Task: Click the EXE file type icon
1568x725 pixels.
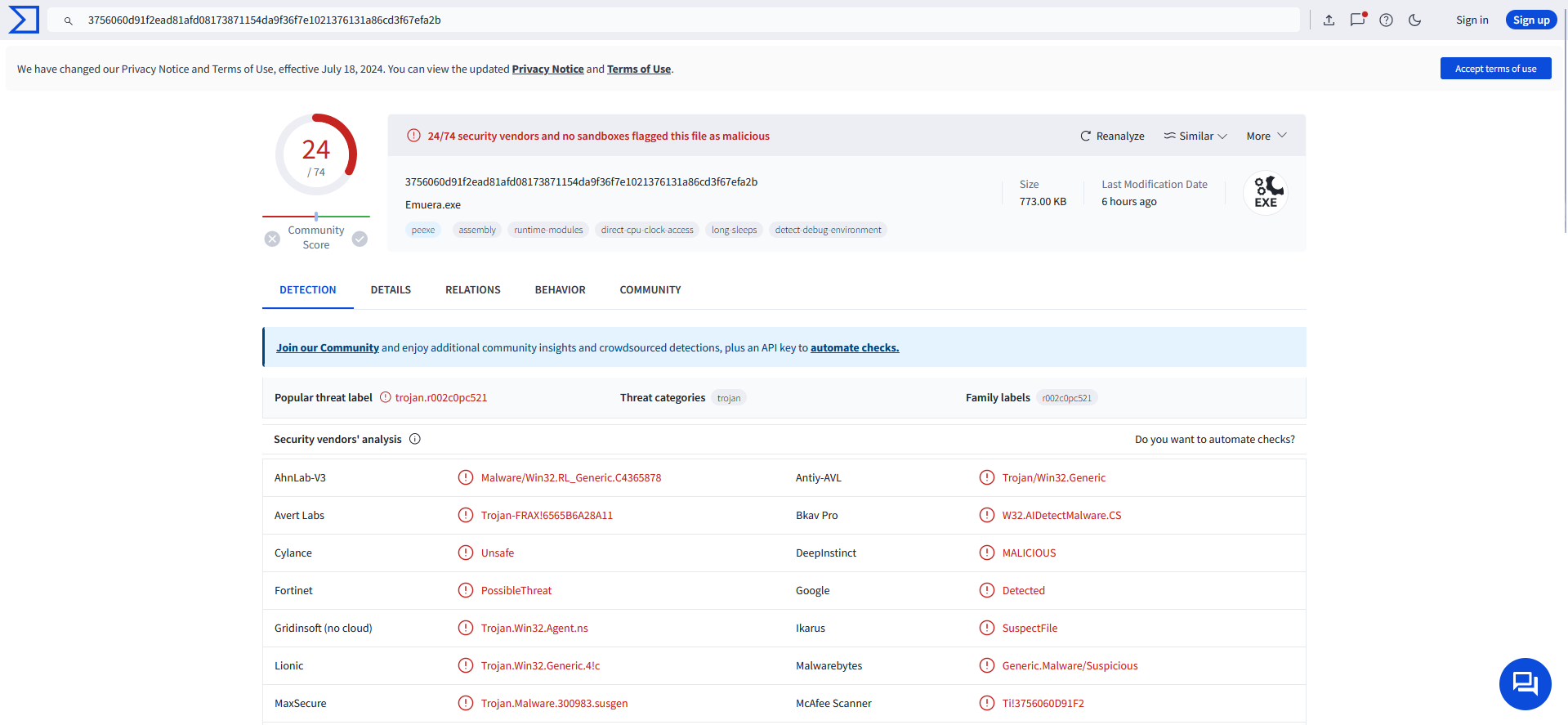Action: tap(1265, 194)
